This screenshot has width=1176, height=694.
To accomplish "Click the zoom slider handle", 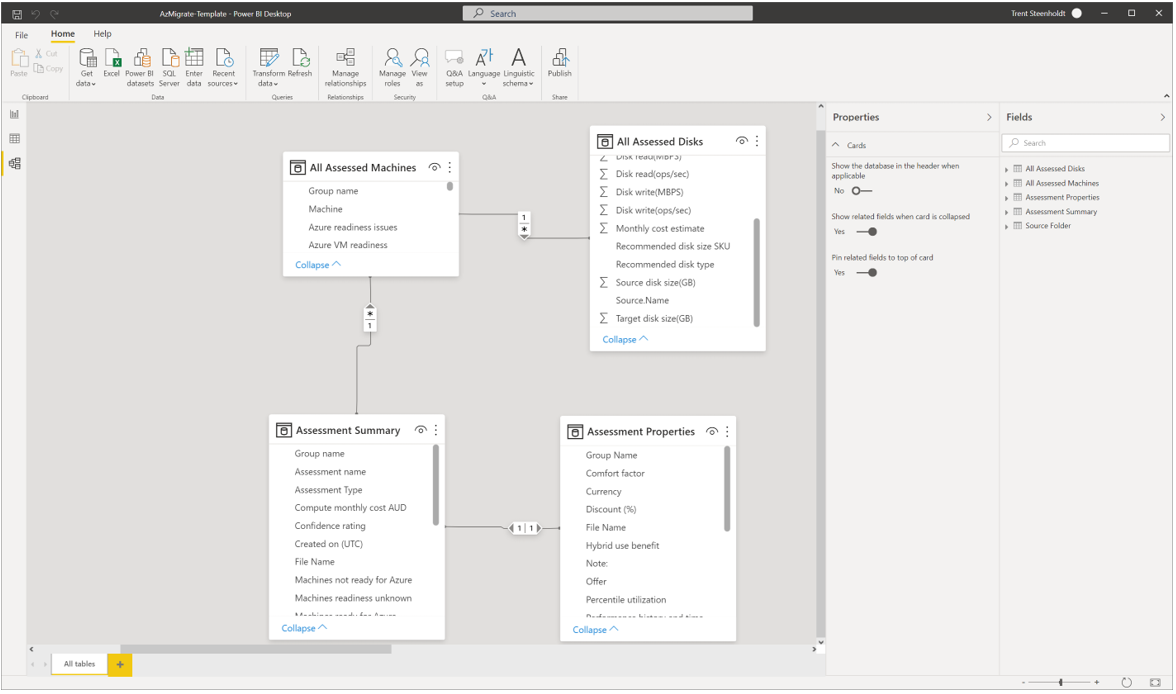I will 1060,682.
